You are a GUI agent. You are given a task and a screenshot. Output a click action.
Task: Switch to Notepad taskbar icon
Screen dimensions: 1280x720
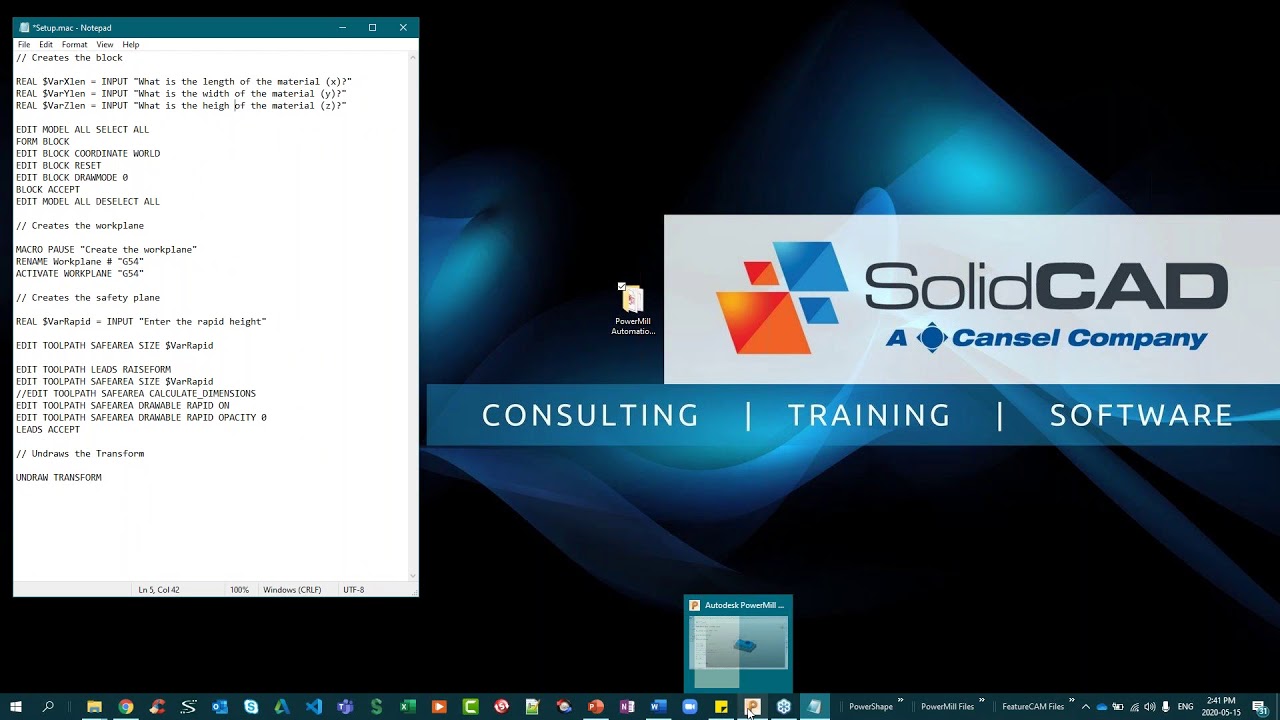point(815,706)
